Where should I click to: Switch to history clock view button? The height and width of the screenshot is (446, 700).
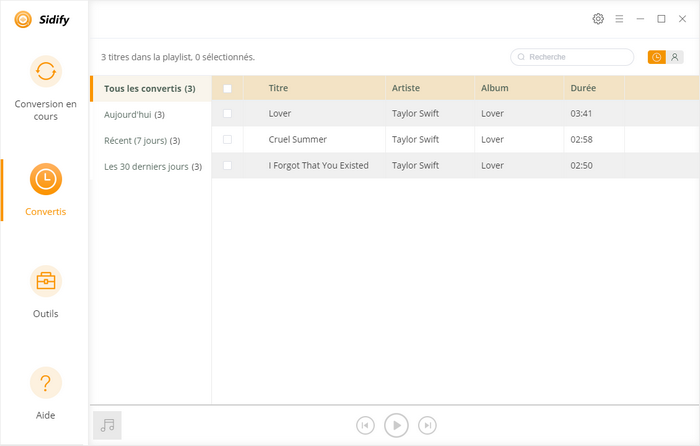(656, 57)
